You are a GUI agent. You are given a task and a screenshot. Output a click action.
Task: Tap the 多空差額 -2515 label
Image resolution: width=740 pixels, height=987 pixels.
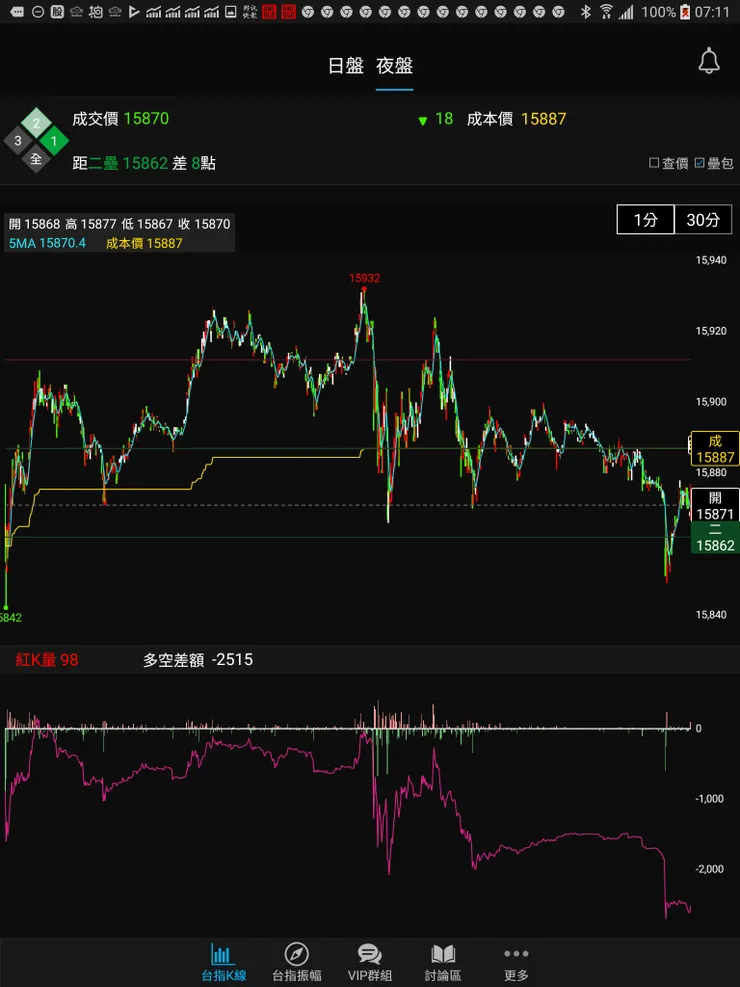[198, 660]
